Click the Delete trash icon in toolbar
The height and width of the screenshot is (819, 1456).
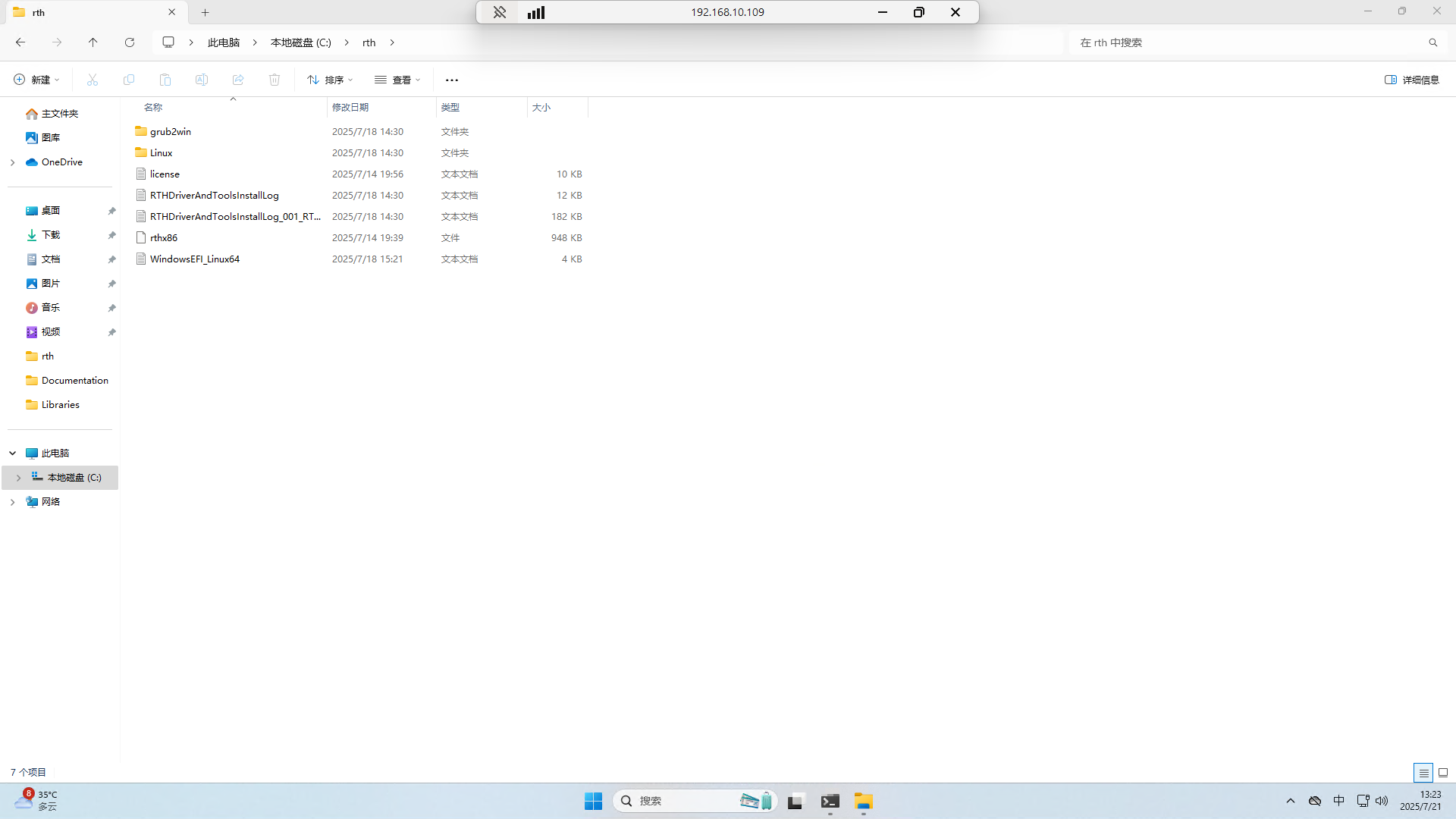pyautogui.click(x=275, y=80)
